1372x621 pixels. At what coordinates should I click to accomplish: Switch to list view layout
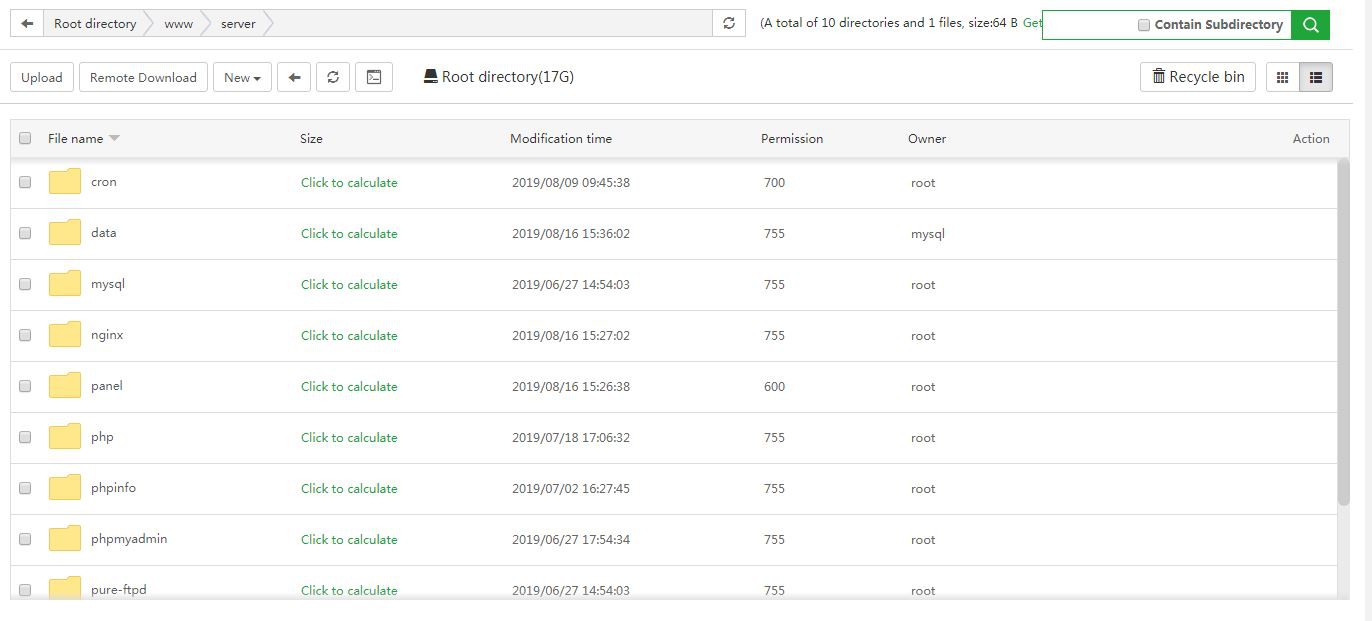pyautogui.click(x=1316, y=77)
